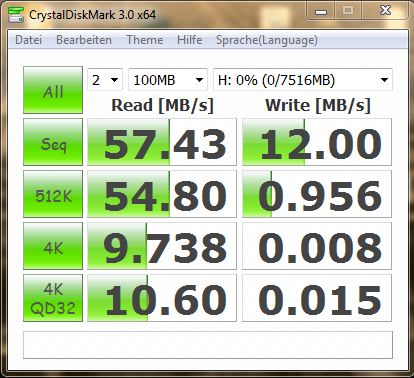Open the Hilfe menu
This screenshot has height=378, width=414.
click(x=189, y=40)
